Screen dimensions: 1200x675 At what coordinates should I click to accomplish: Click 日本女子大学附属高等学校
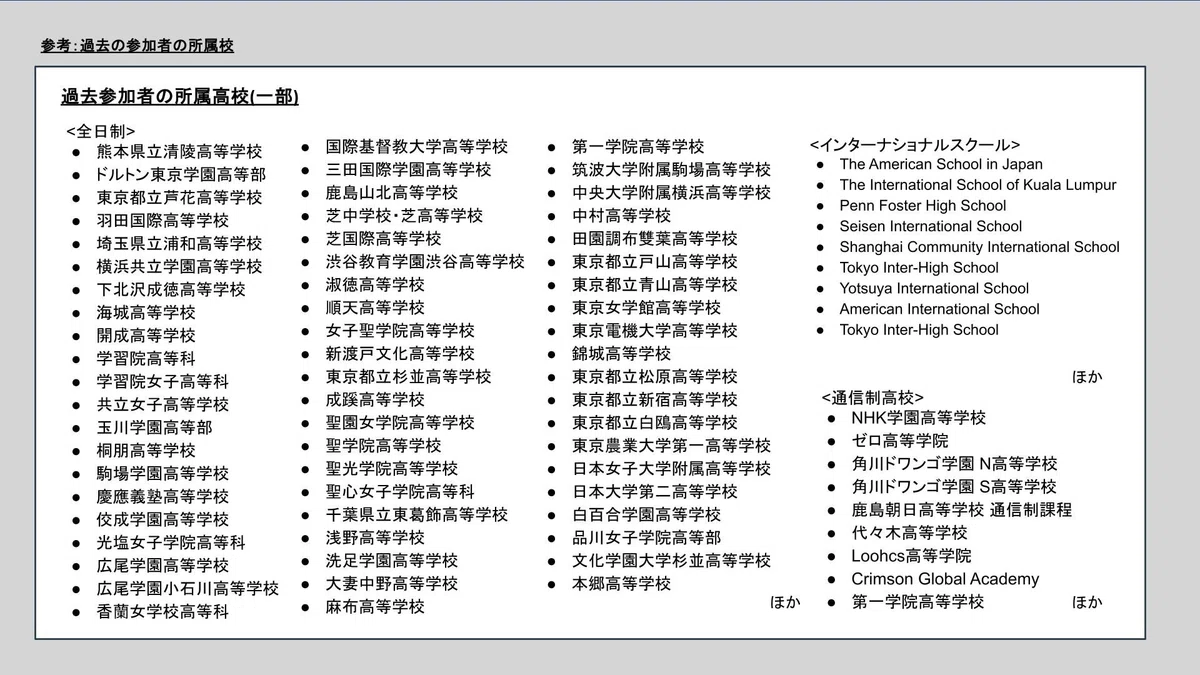coord(671,469)
